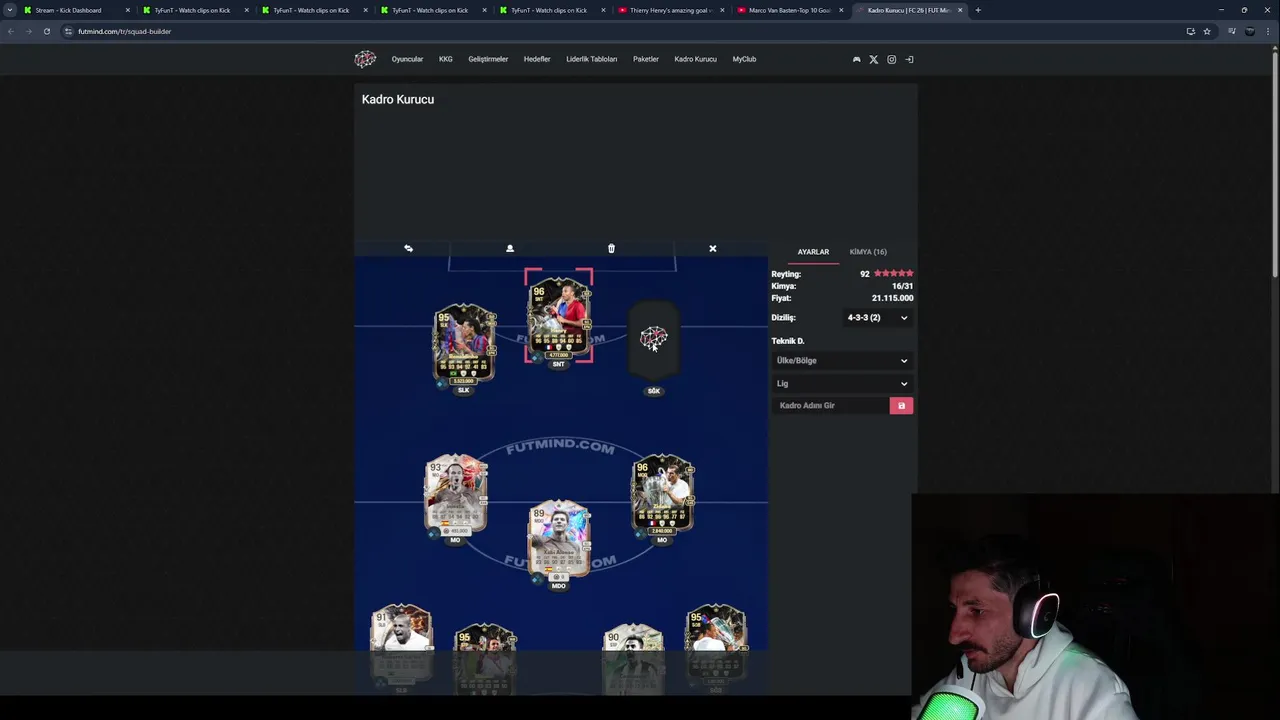Select the 89 MDO Xabi Alonso card

pyautogui.click(x=559, y=540)
